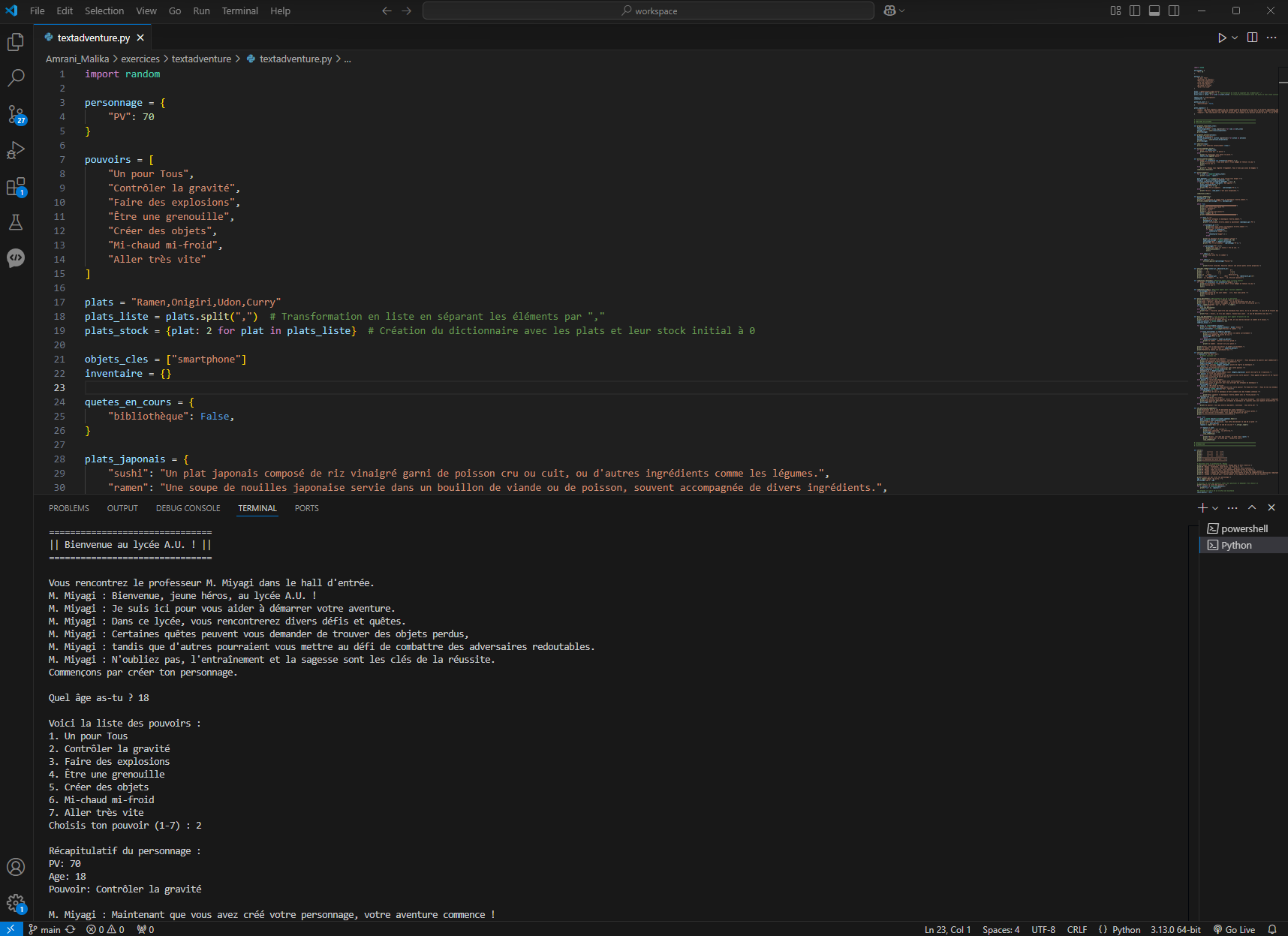Create a new terminal with plus
Viewport: 1288px width, 936px height.
coord(1202,508)
